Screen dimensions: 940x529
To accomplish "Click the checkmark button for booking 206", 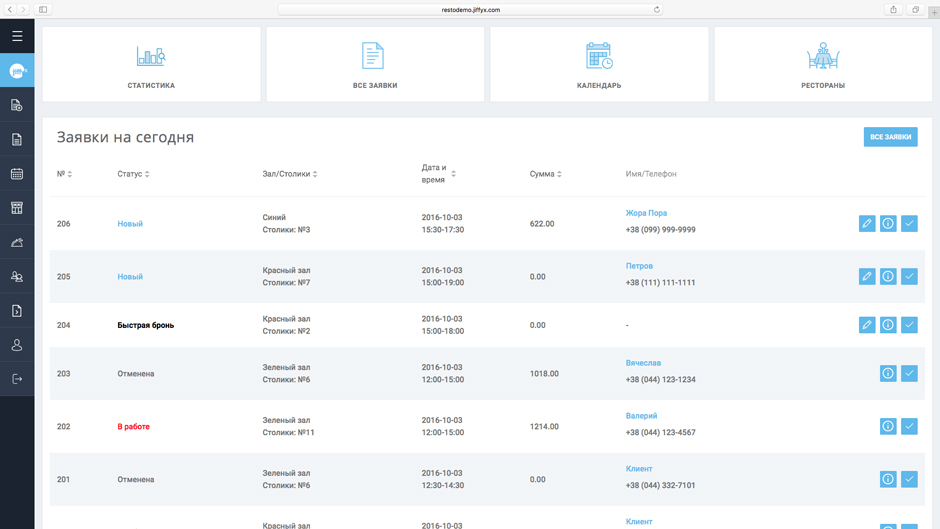I will tap(909, 224).
